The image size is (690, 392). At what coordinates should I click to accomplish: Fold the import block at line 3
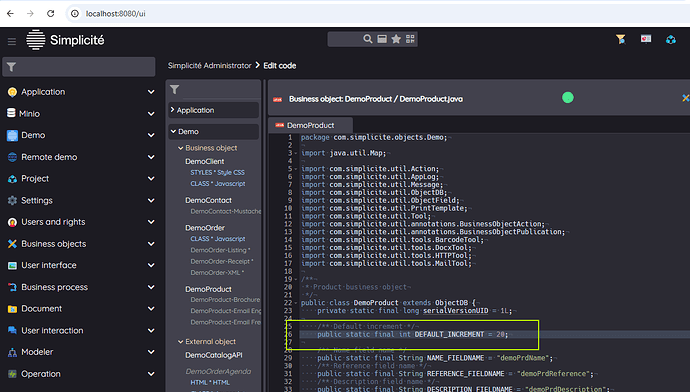[296, 153]
